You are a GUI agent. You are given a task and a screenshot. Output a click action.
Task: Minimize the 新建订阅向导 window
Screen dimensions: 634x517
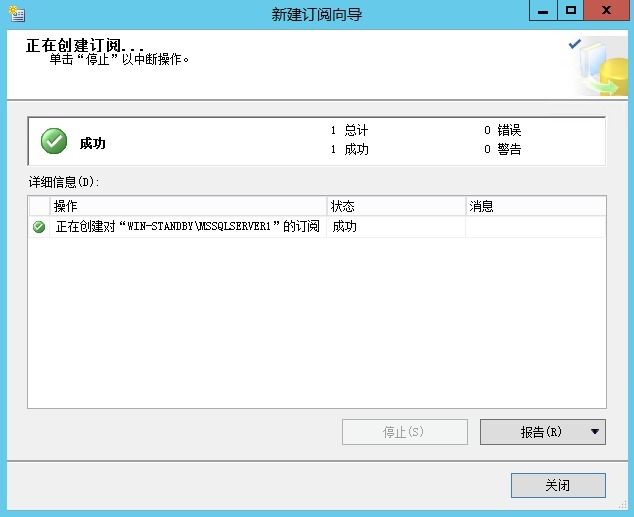[542, 11]
